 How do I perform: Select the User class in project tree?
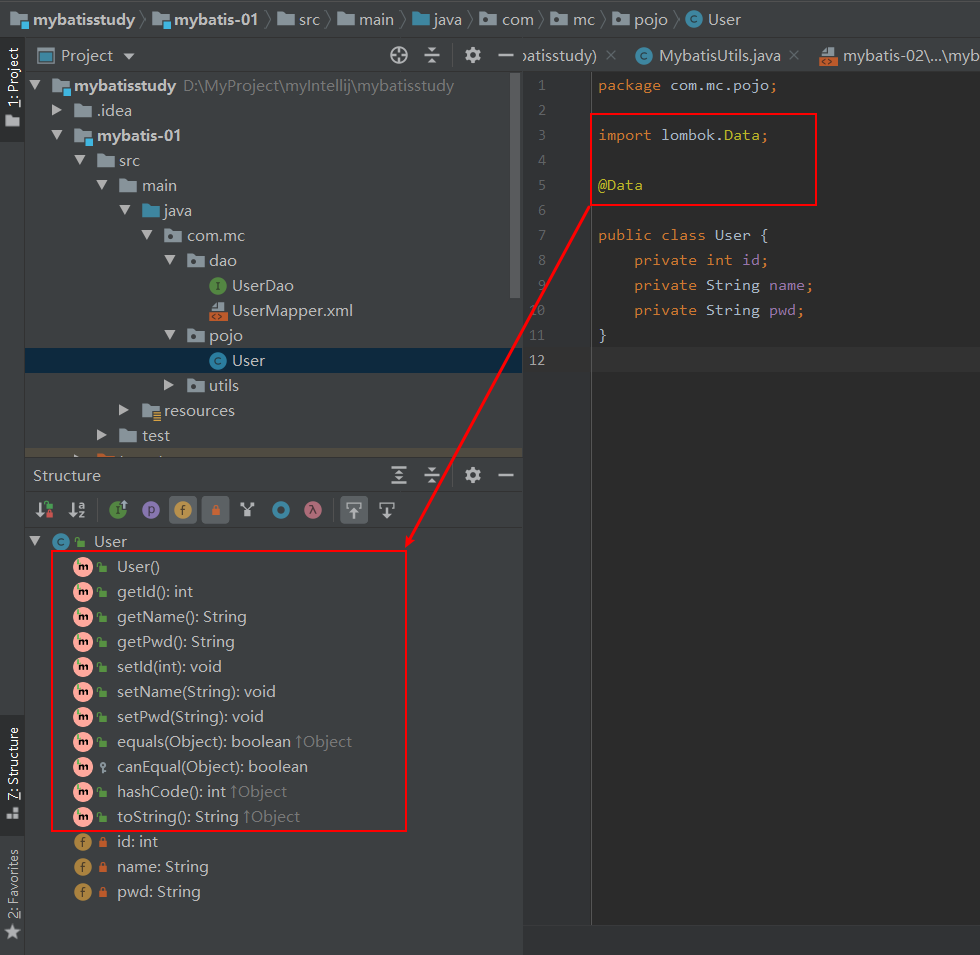coord(273,361)
